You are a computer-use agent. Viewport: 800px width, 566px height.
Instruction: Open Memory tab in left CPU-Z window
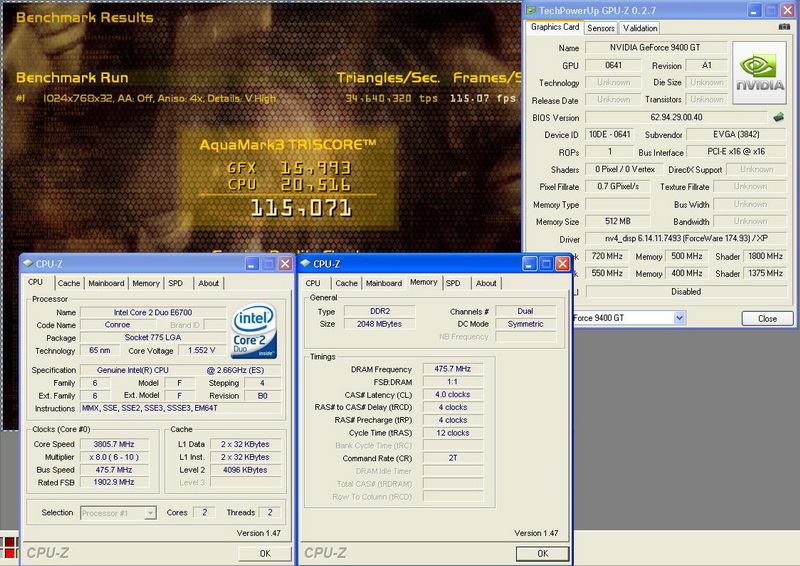click(x=146, y=283)
